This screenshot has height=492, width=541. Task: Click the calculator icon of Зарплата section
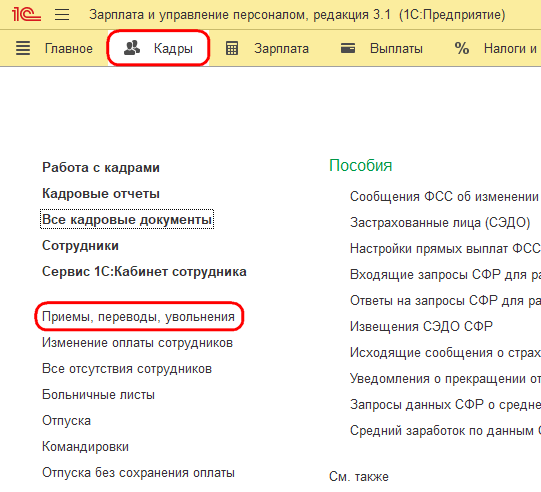pos(232,48)
